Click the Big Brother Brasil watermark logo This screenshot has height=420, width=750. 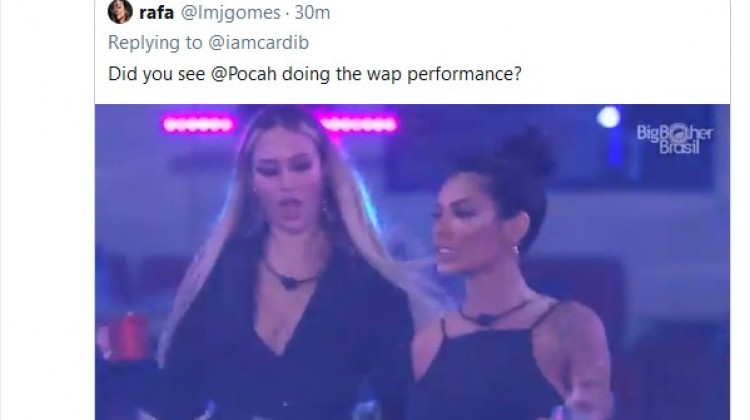pos(674,139)
